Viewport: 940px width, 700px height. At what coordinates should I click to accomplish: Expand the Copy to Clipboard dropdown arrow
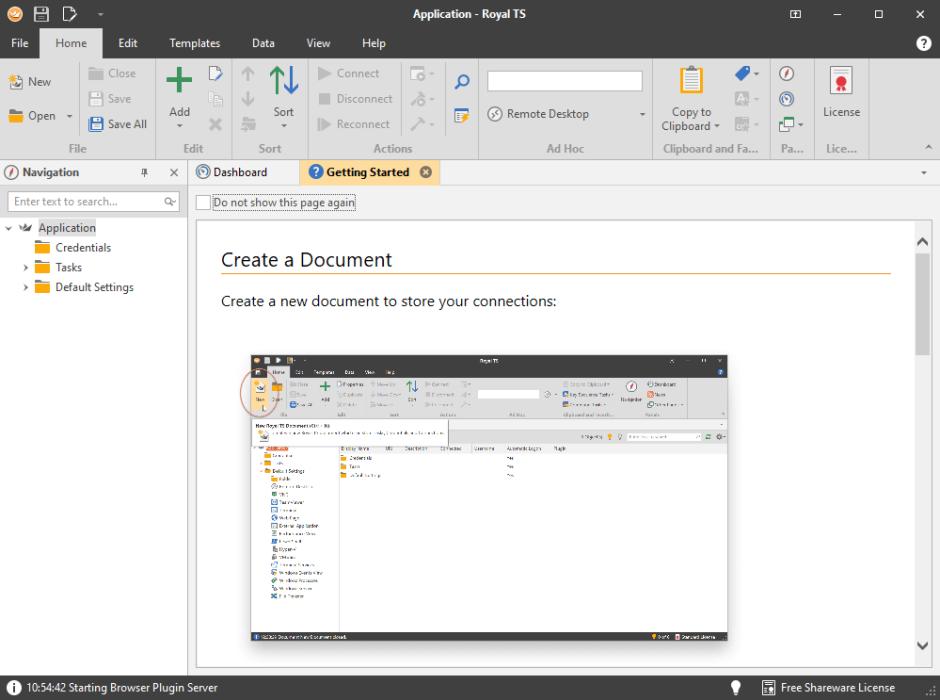tap(717, 126)
